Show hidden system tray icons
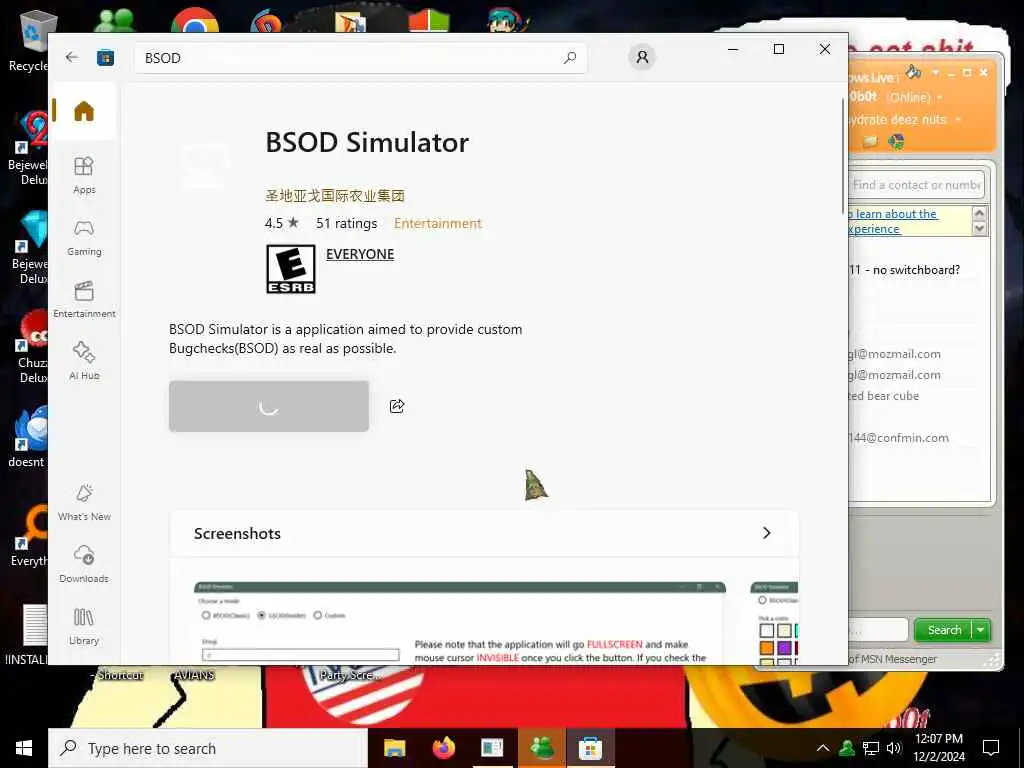Screen dimensions: 1024x768 click(823, 748)
